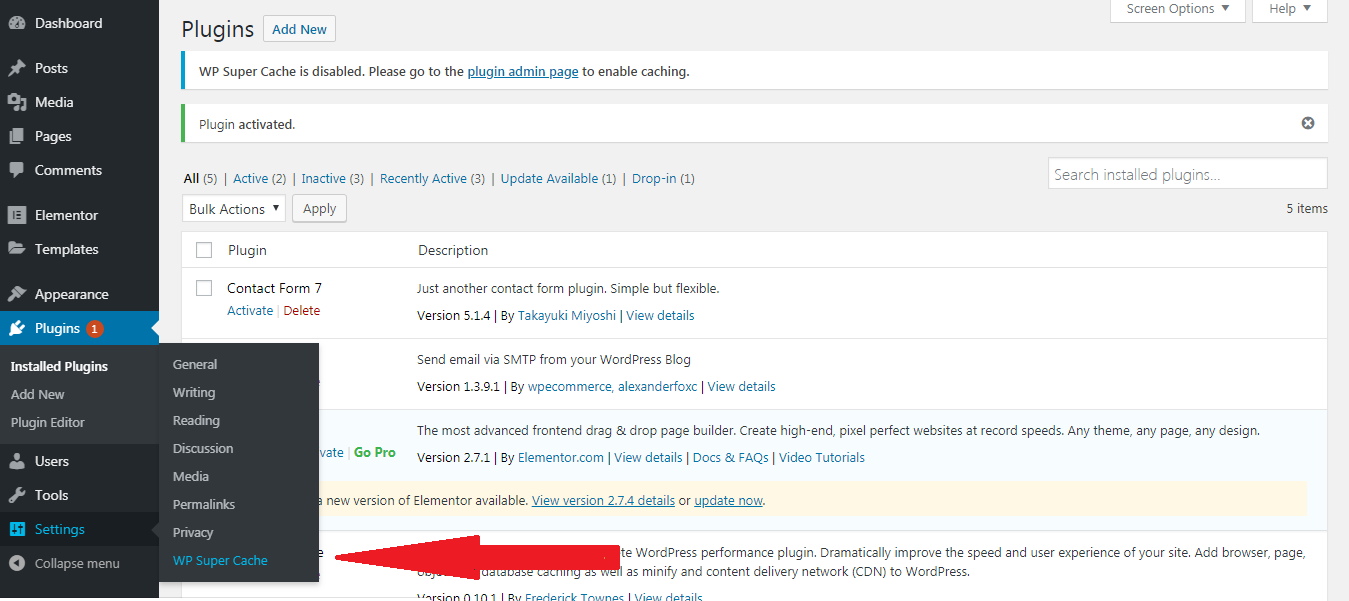Filter plugins by Active
This screenshot has width=1349, height=601.
pyautogui.click(x=250, y=178)
